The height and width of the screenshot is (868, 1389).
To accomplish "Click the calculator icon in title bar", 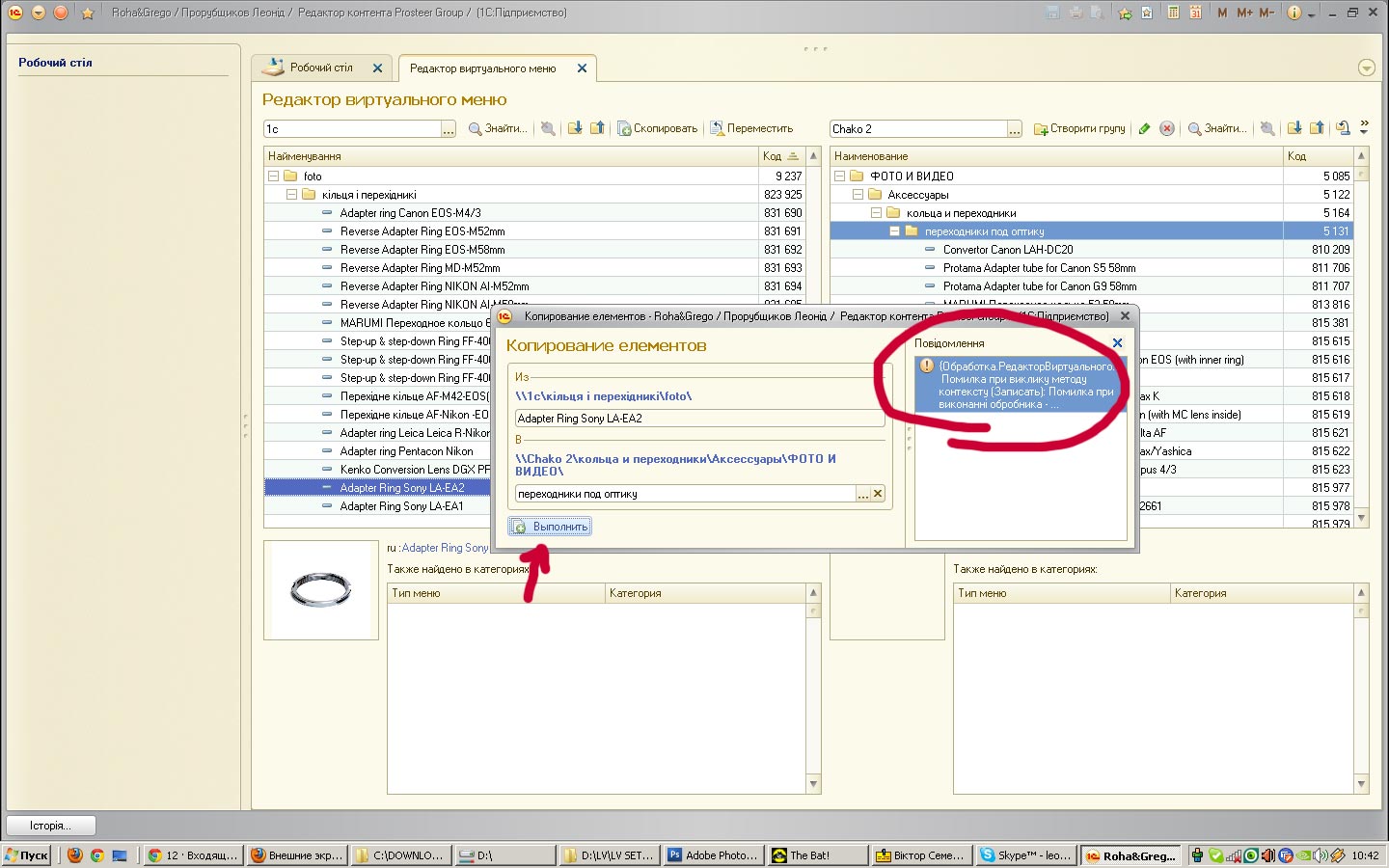I will [1173, 13].
